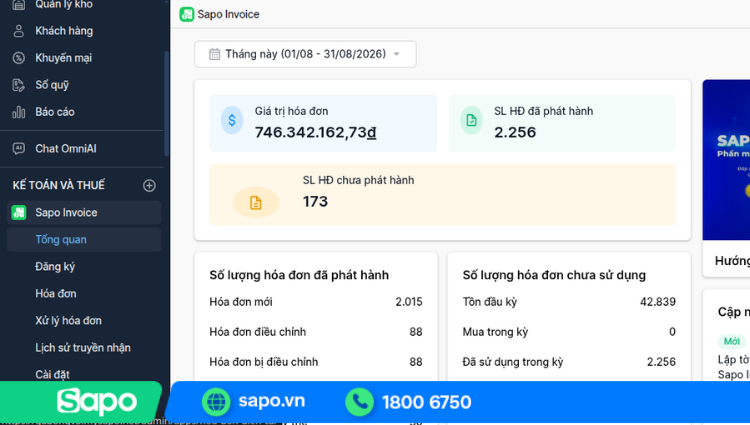Click the green document icon on SL HĐ đã phát hành
The width and height of the screenshot is (750, 425).
point(471,120)
